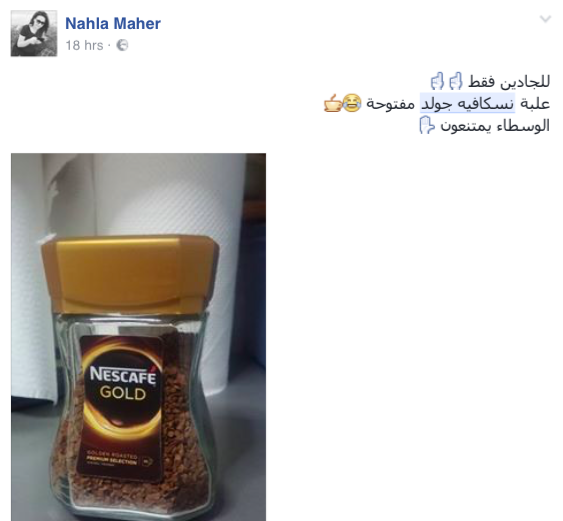
Task: Click the text الوسطاء يمتنعون
Action: pos(495,126)
